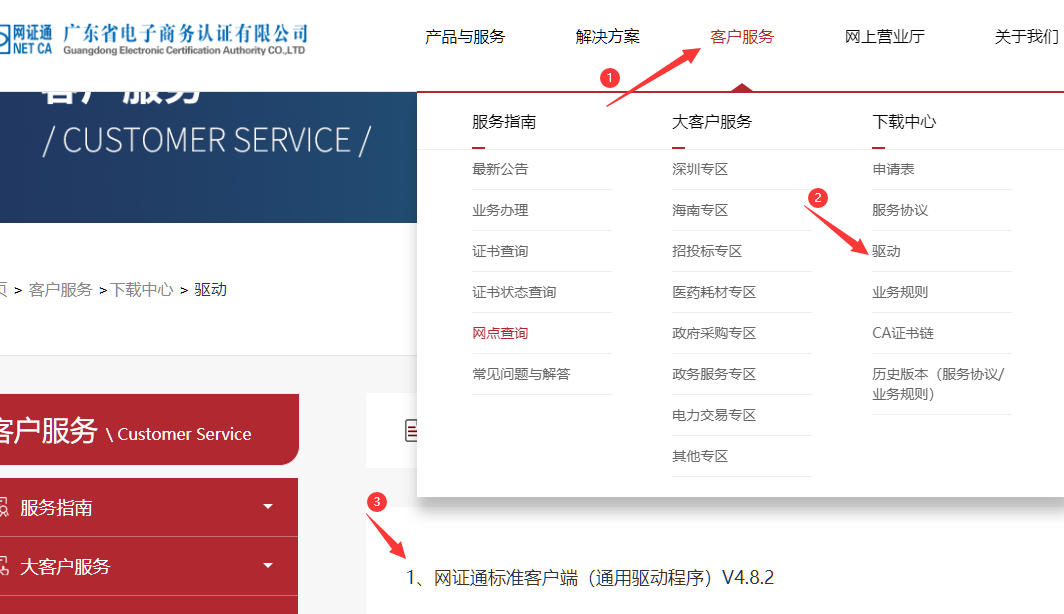This screenshot has height=614, width=1064.
Task: Open 申请表 in the download center menu
Action: (893, 169)
